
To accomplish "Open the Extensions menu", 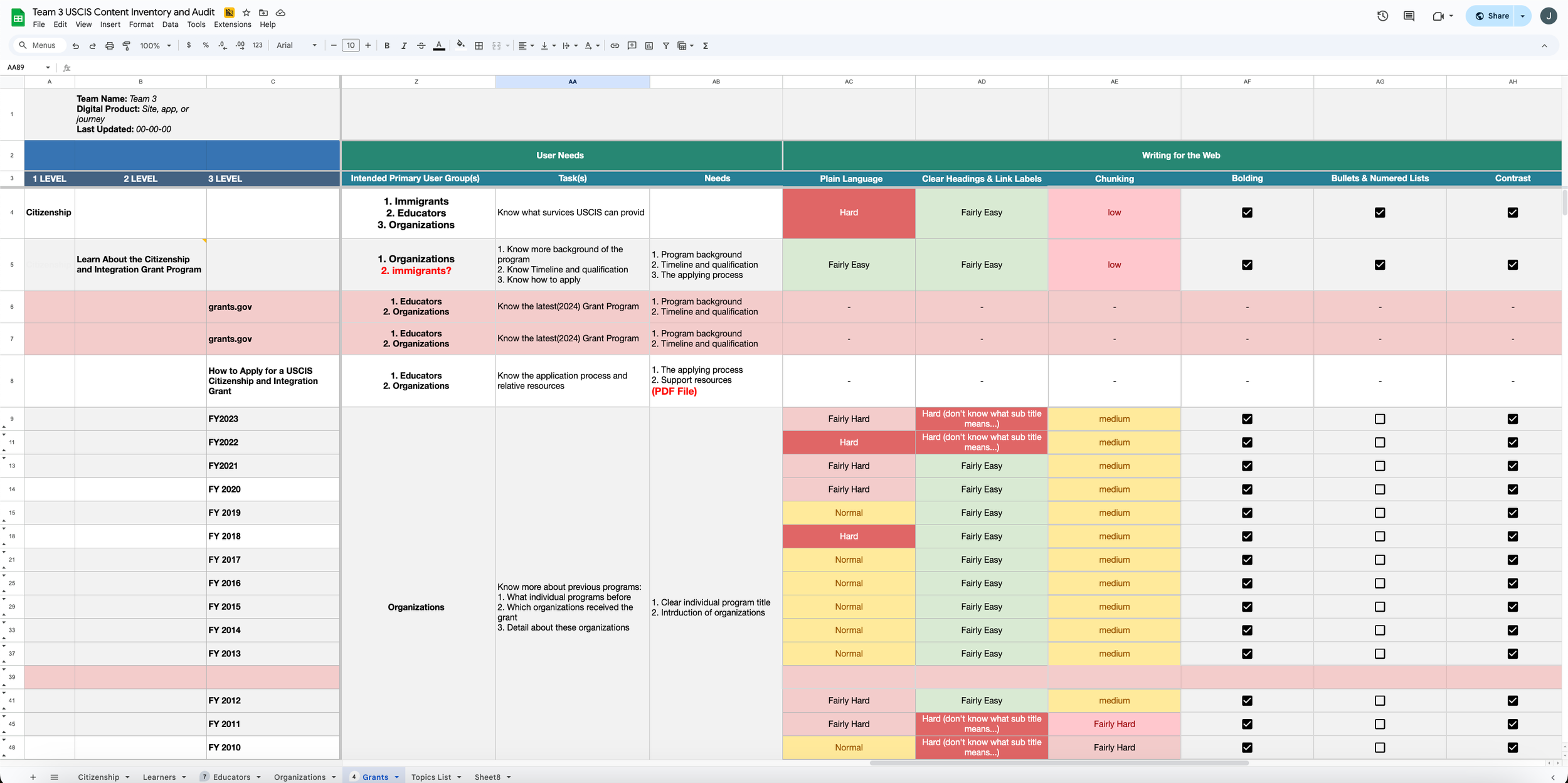I will 232,24.
